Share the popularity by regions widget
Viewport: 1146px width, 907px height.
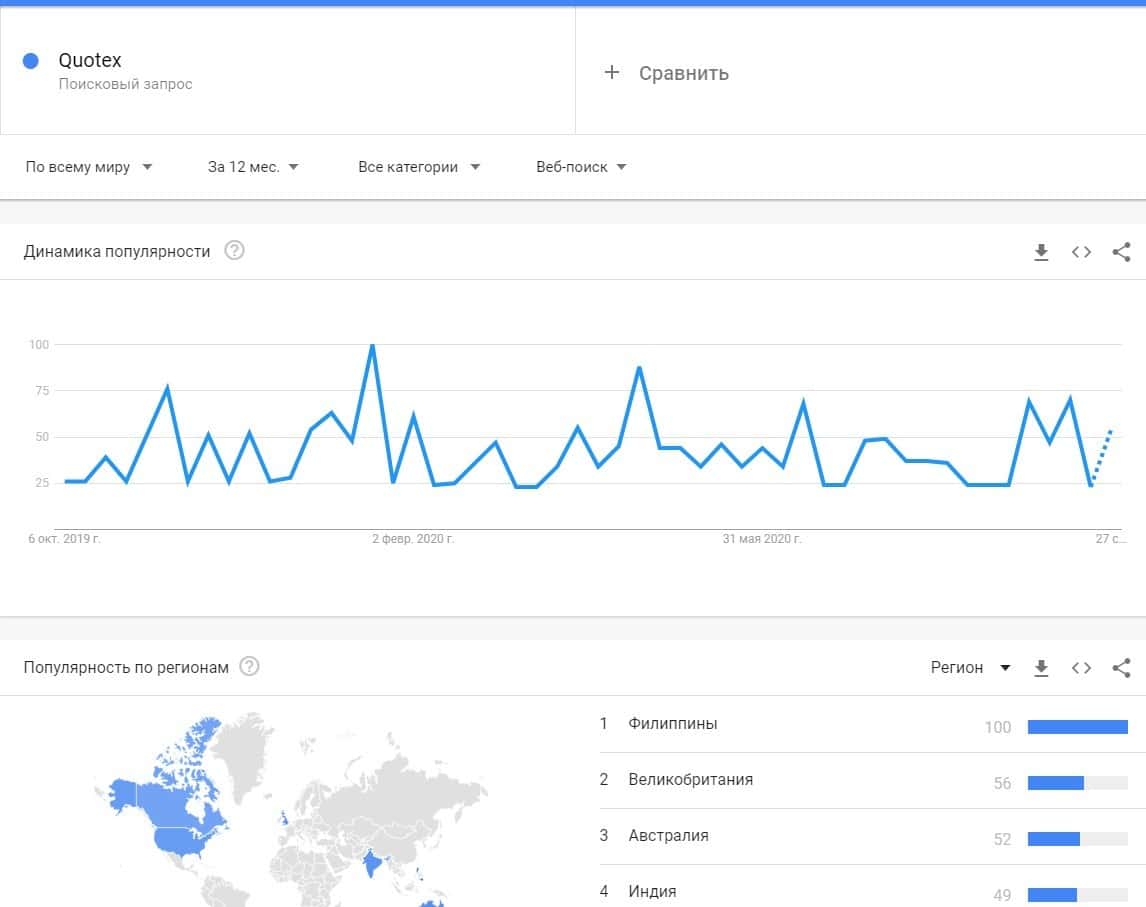click(x=1121, y=668)
